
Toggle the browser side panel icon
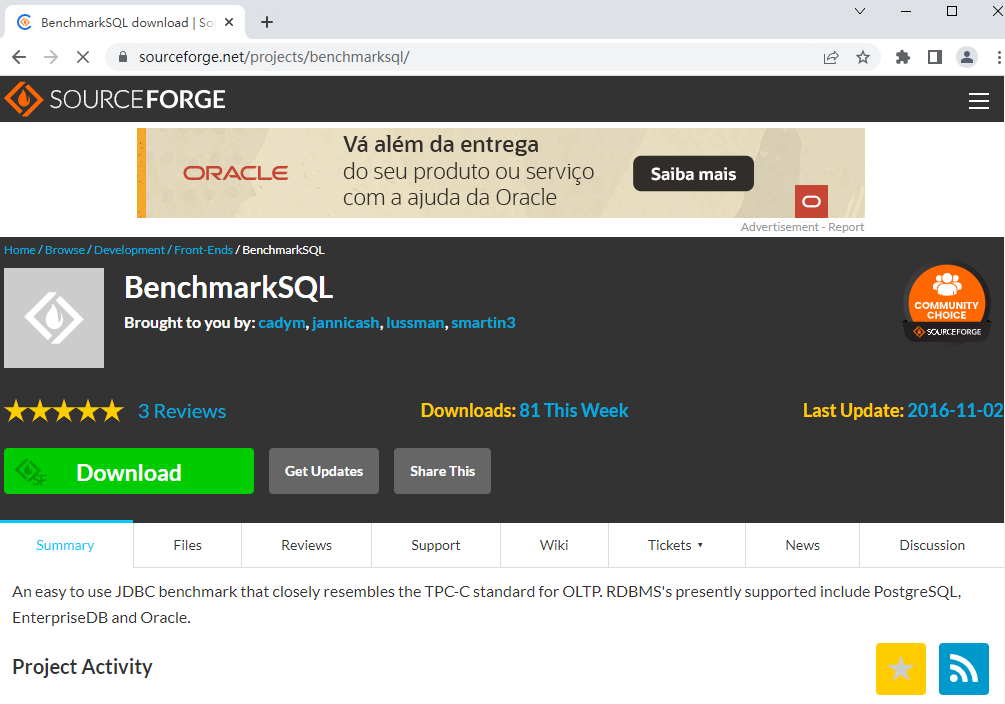[x=934, y=57]
